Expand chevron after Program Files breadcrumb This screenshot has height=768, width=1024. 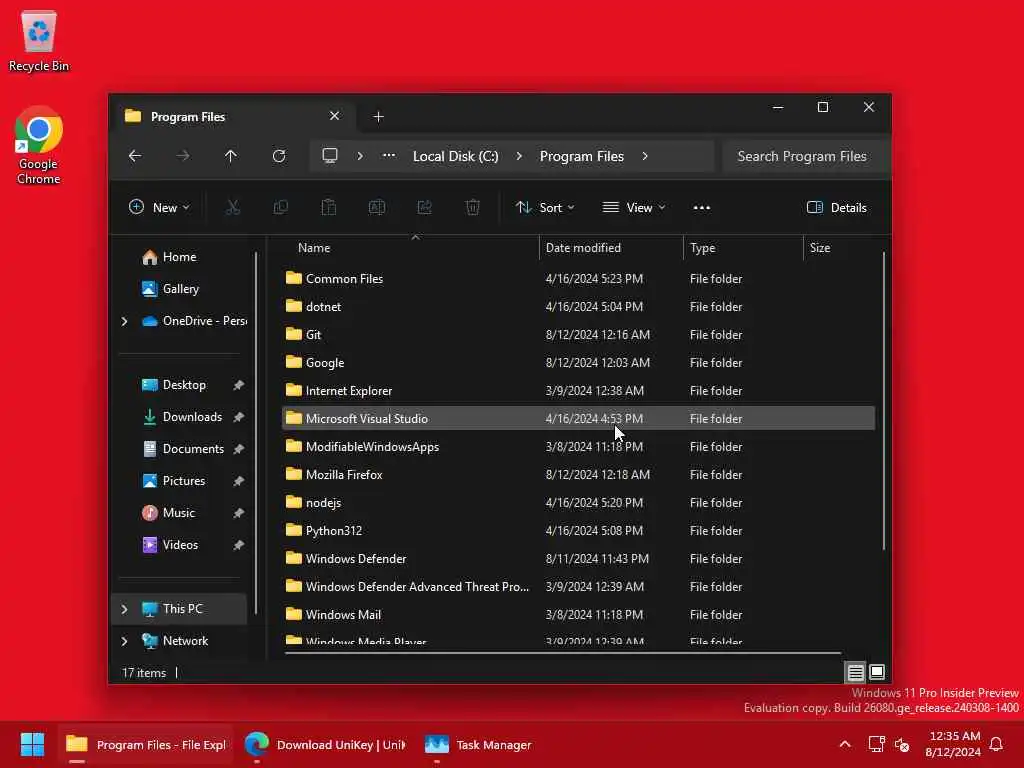(x=645, y=156)
